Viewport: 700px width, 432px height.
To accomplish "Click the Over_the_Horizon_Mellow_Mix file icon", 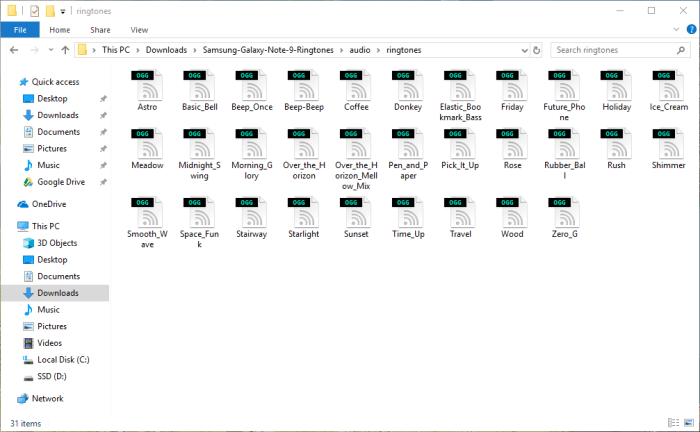I will (356, 152).
